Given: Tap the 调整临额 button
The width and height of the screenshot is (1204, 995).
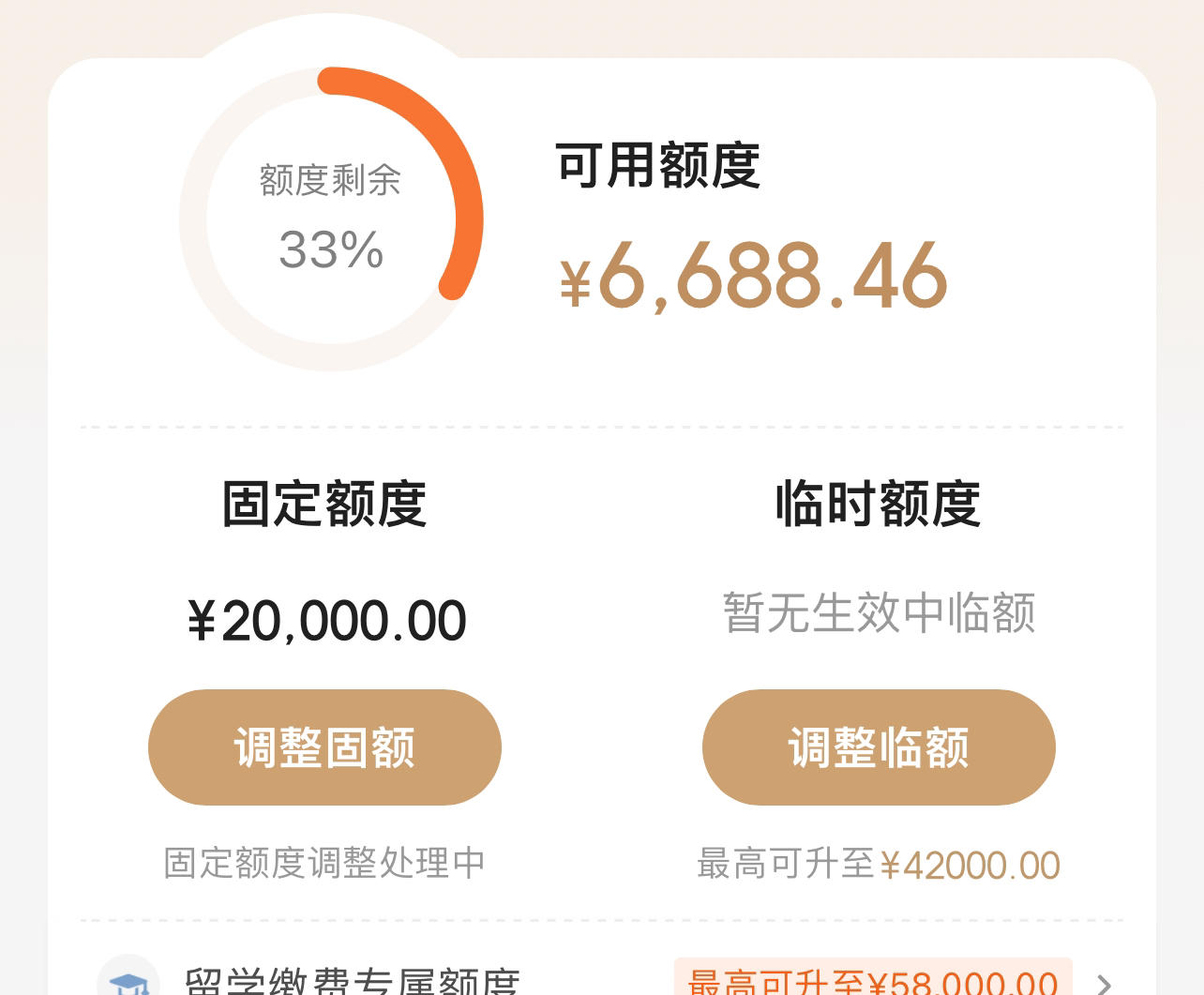Looking at the screenshot, I should [x=879, y=747].
